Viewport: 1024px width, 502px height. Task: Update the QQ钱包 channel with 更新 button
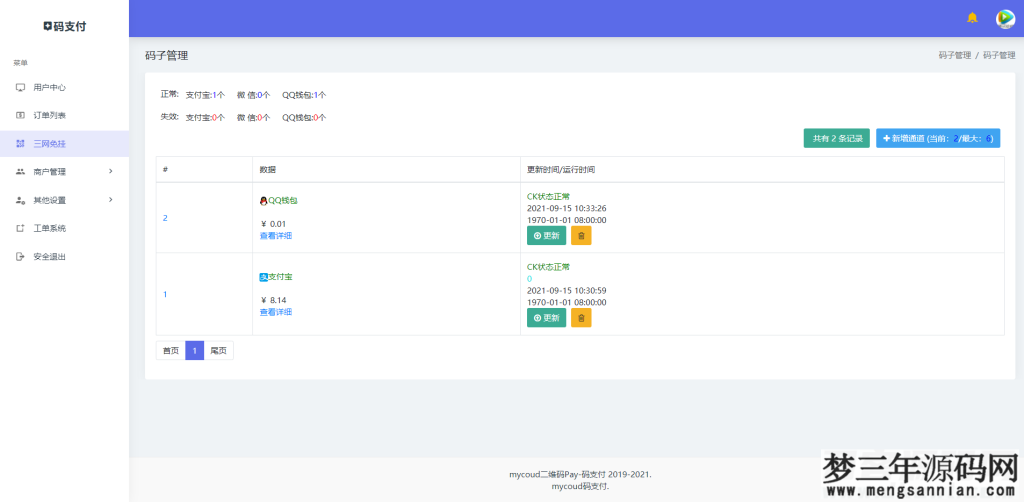546,235
